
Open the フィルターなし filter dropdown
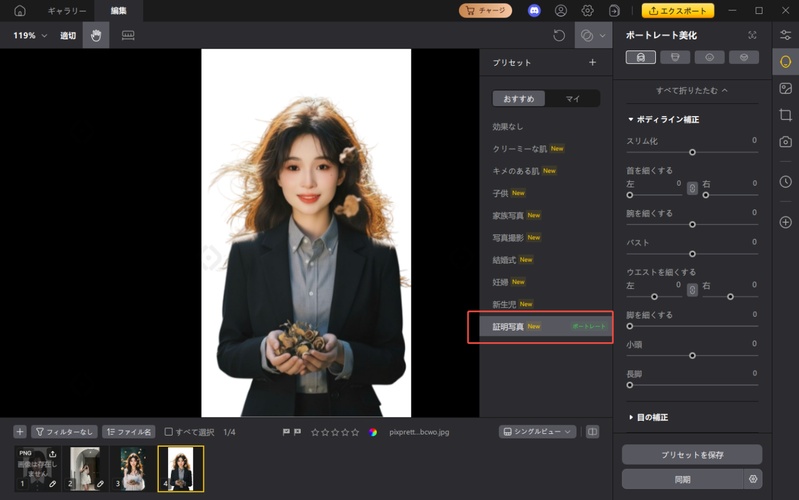65,432
